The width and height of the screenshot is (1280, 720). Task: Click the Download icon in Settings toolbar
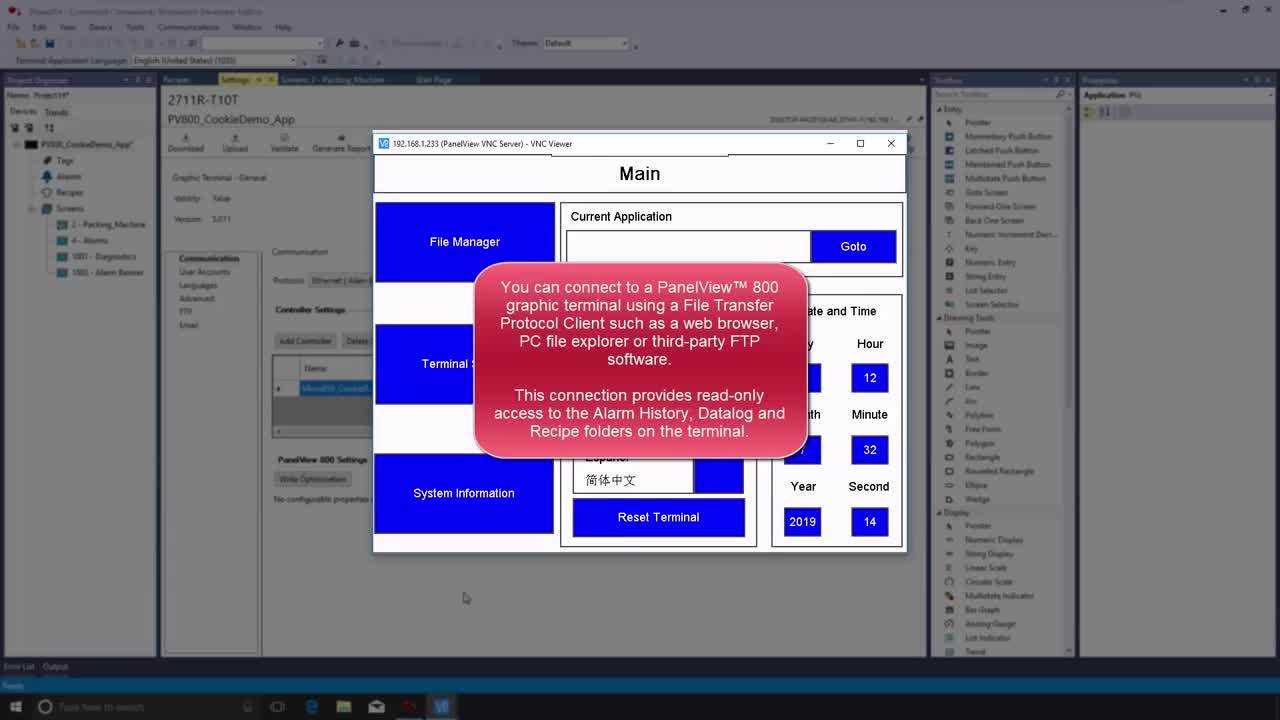point(185,143)
